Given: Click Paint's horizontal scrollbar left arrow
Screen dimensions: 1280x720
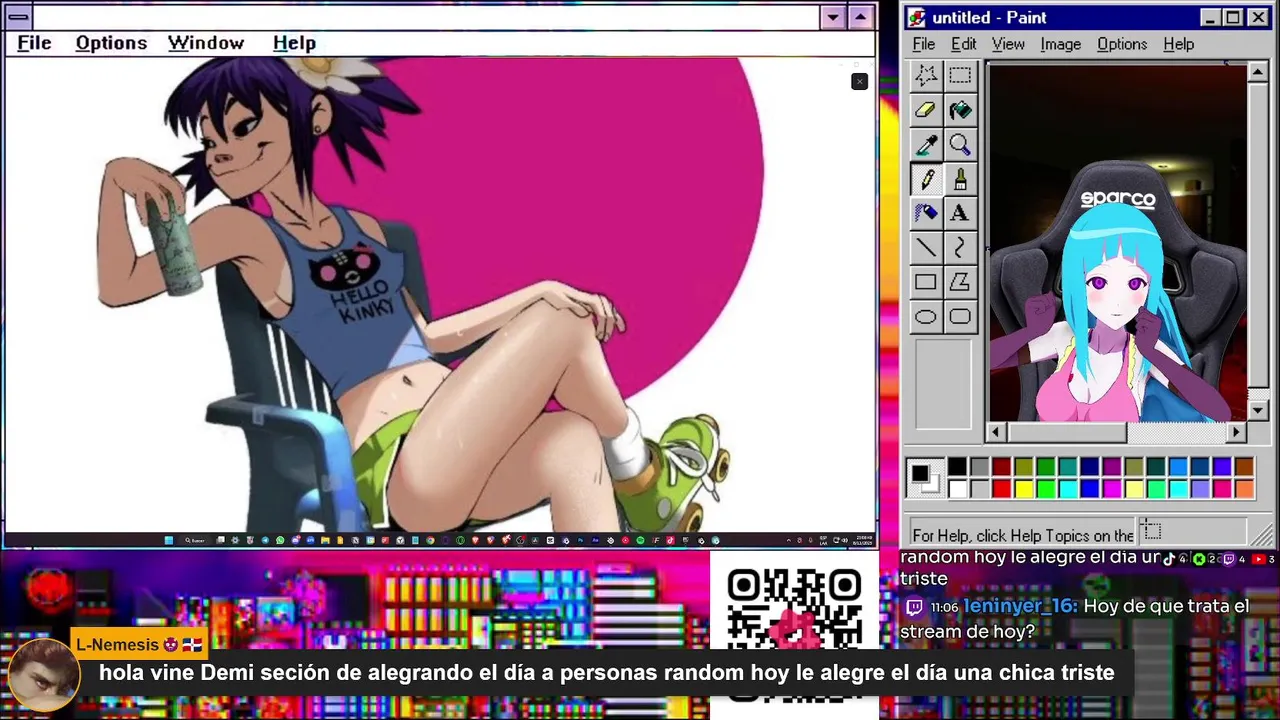Looking at the screenshot, I should pyautogui.click(x=996, y=432).
